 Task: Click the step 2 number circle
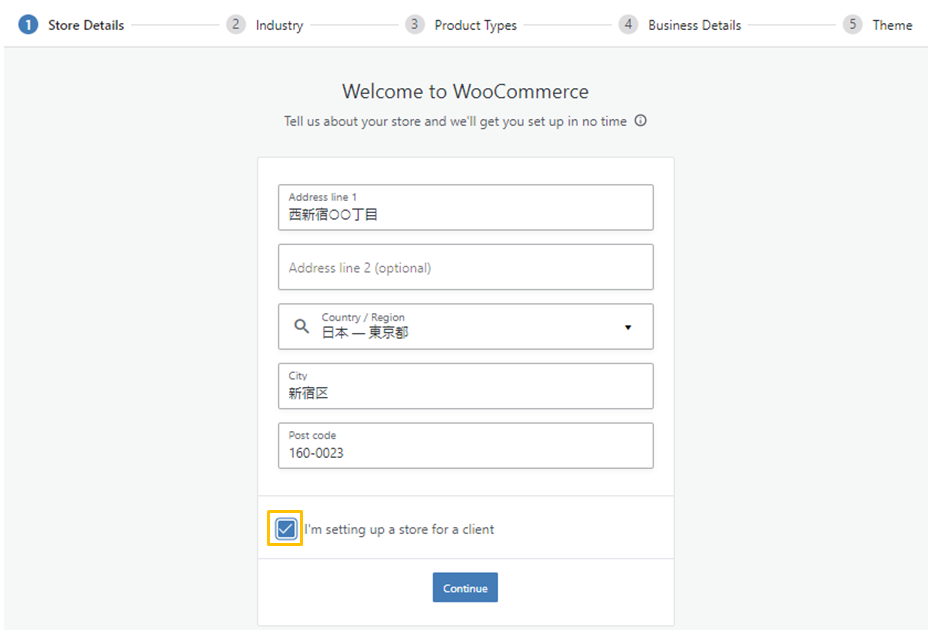[236, 25]
